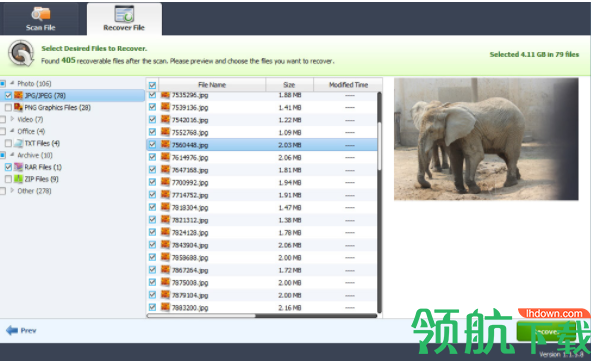This screenshot has height=361, width=591.
Task: Collapse the Archive (10) tree node
Action: pos(12,155)
